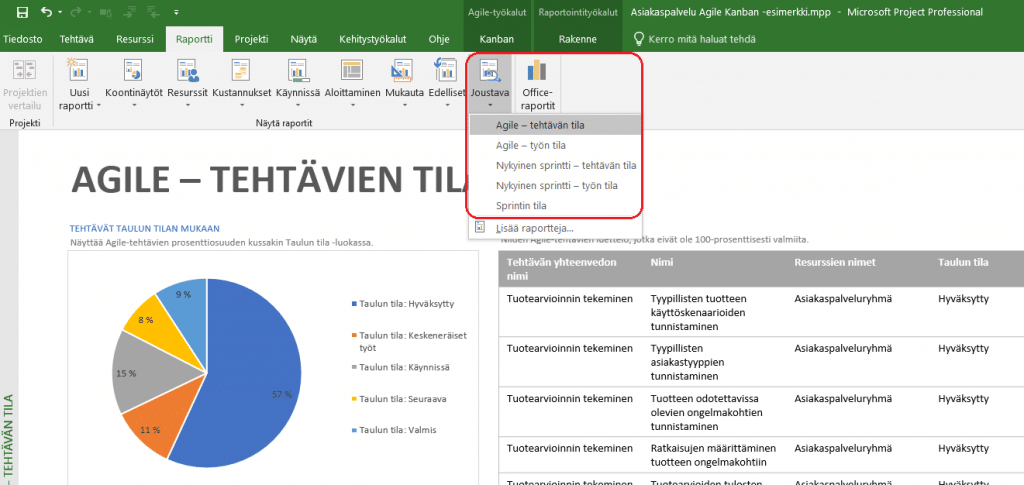Expand the Resurssit report dropdown arrow
Screen dimensions: 1024x485
187,105
